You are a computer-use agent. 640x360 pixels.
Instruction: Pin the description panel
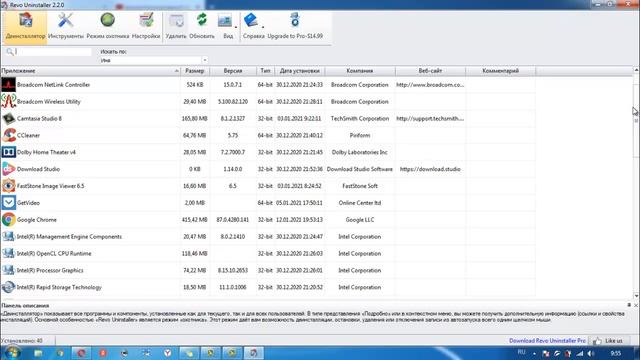629,305
